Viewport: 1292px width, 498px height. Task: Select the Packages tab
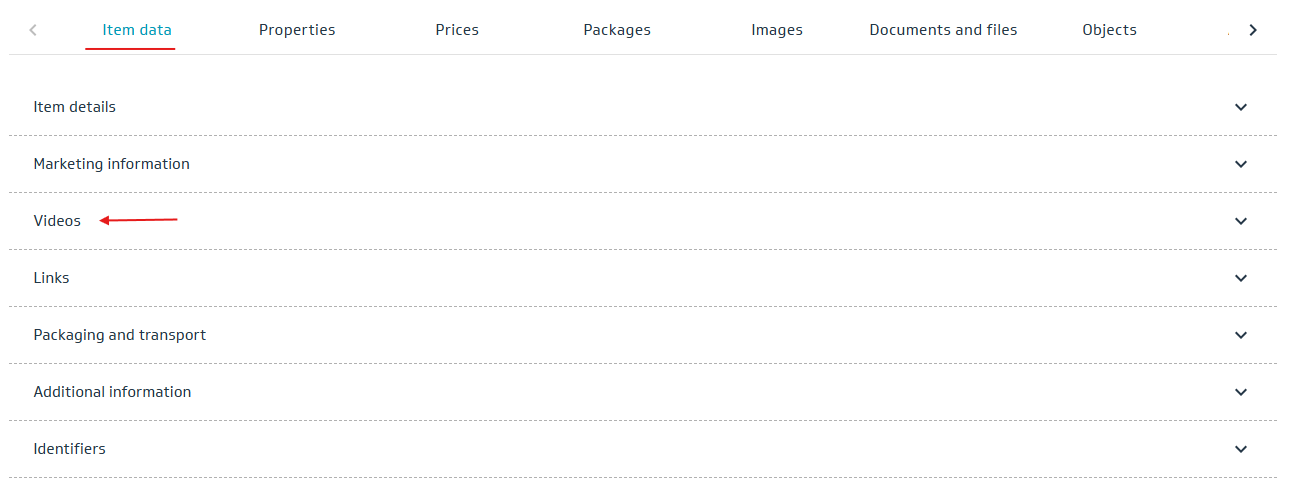pyautogui.click(x=617, y=30)
